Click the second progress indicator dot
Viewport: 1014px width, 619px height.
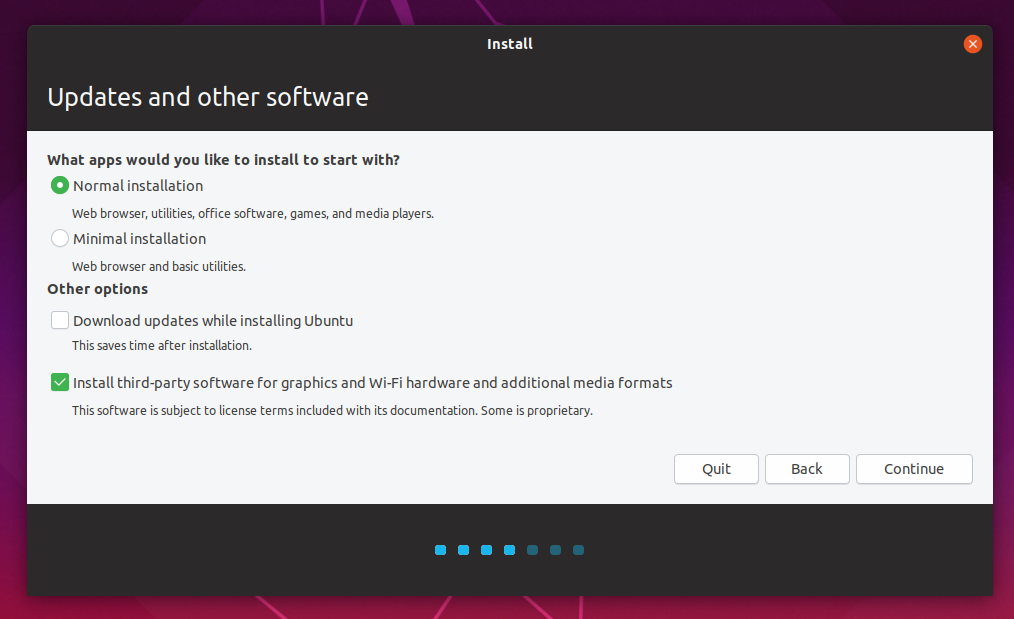point(463,549)
